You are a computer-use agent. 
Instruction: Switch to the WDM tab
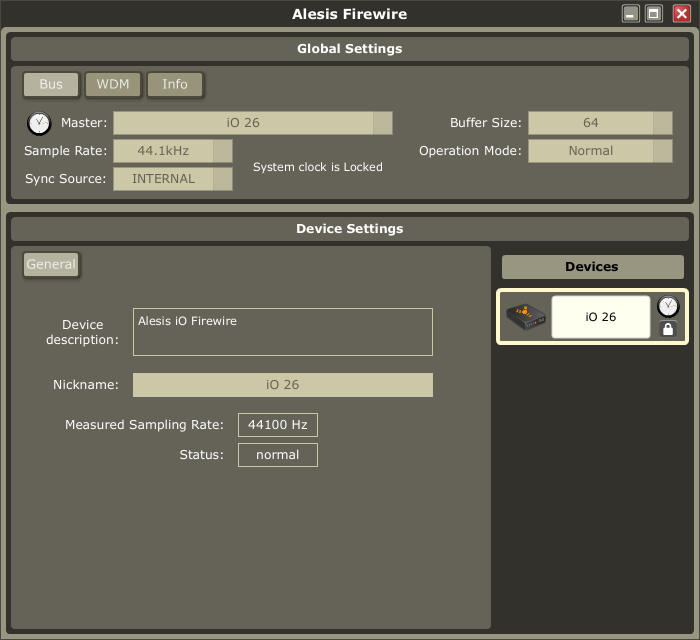tap(113, 84)
